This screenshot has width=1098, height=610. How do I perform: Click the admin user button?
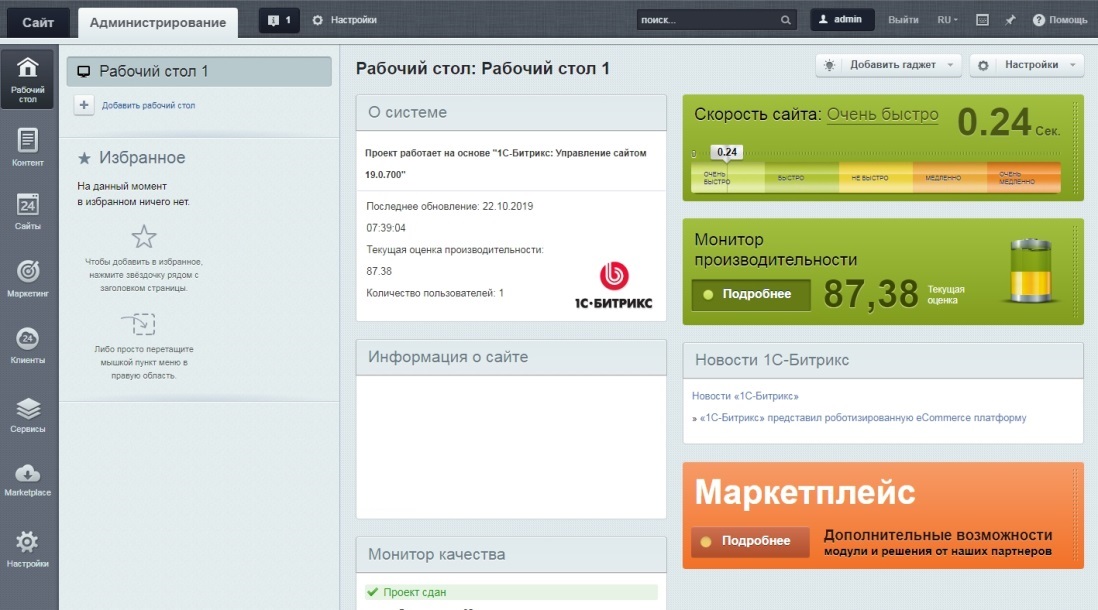[x=842, y=20]
